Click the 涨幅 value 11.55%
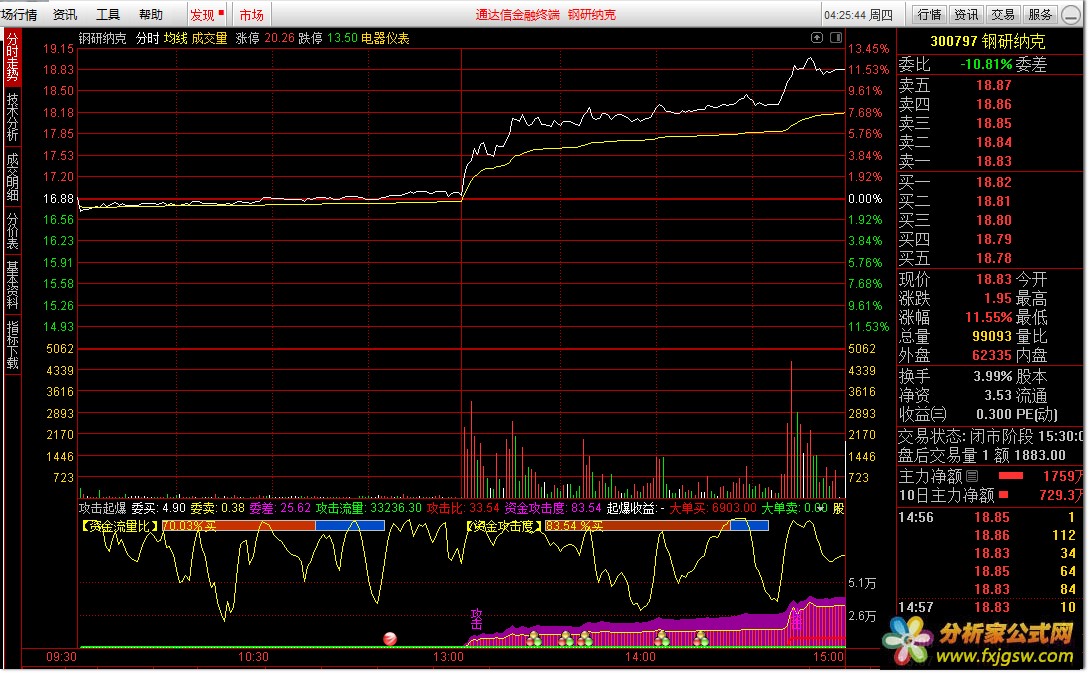The height and width of the screenshot is (673, 1090). (x=988, y=317)
